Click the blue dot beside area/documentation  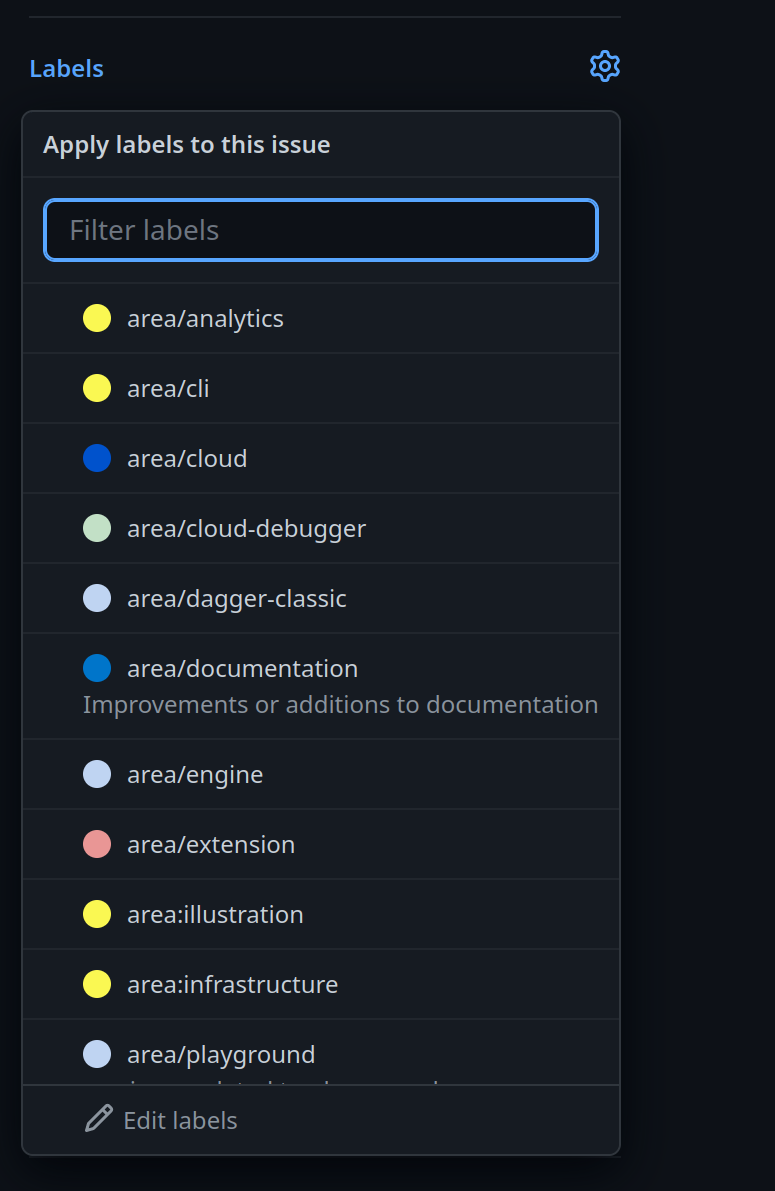pos(96,668)
